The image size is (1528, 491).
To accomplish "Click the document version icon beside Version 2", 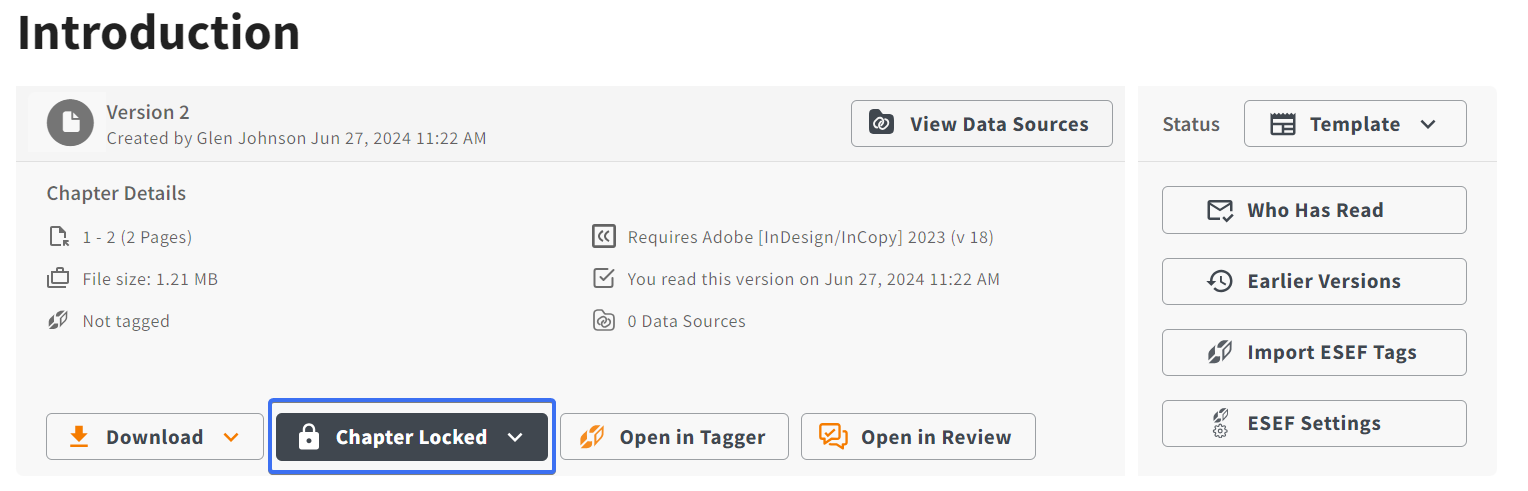I will [70, 124].
